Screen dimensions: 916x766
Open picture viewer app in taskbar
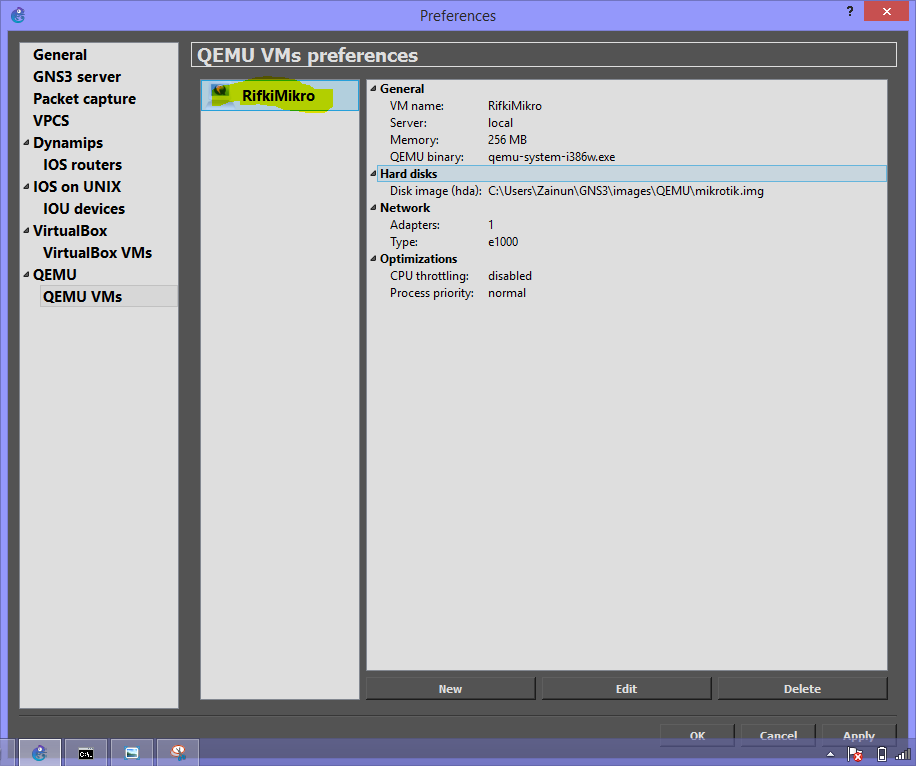132,753
